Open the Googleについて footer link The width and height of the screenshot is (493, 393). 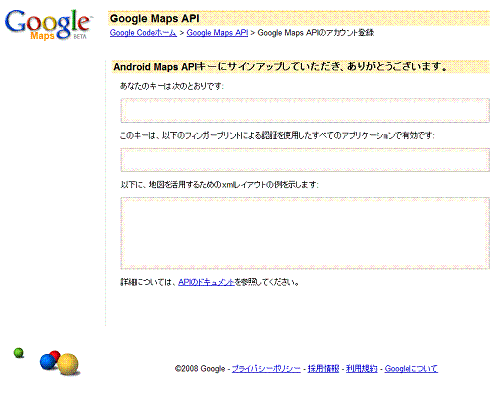click(411, 369)
